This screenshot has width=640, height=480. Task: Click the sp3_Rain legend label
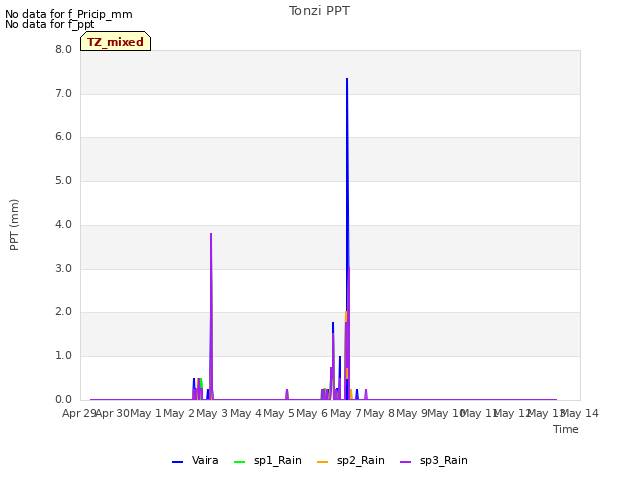coord(444,461)
